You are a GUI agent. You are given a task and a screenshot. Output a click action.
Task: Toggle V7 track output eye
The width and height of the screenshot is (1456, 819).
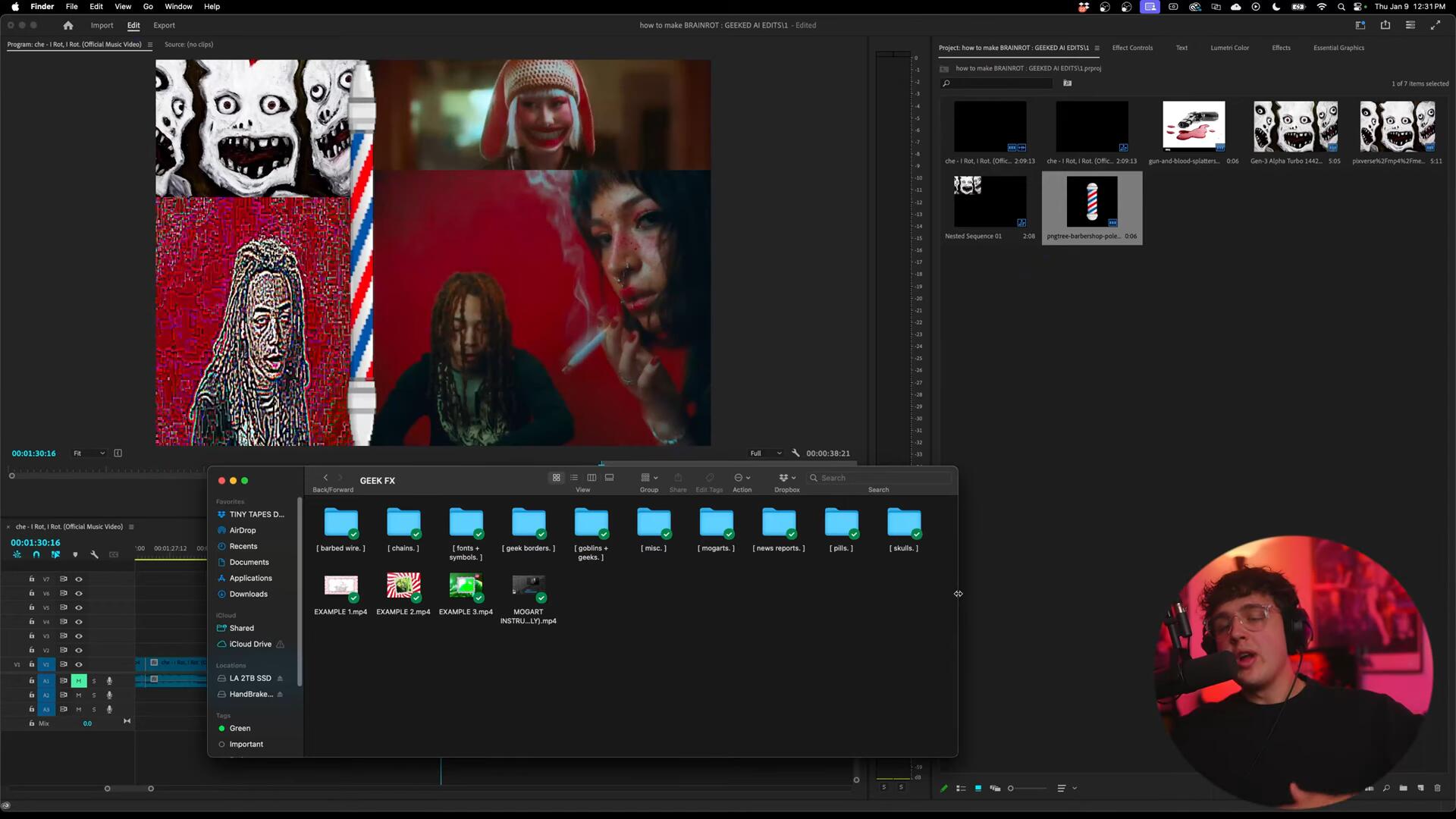tap(78, 579)
